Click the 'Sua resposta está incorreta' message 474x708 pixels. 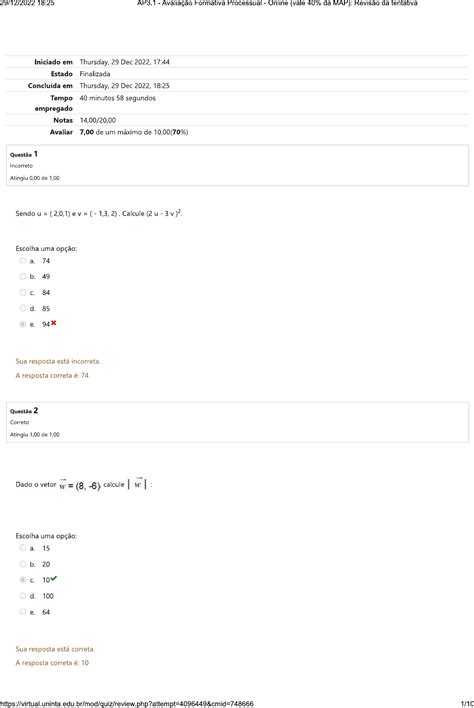click(58, 361)
